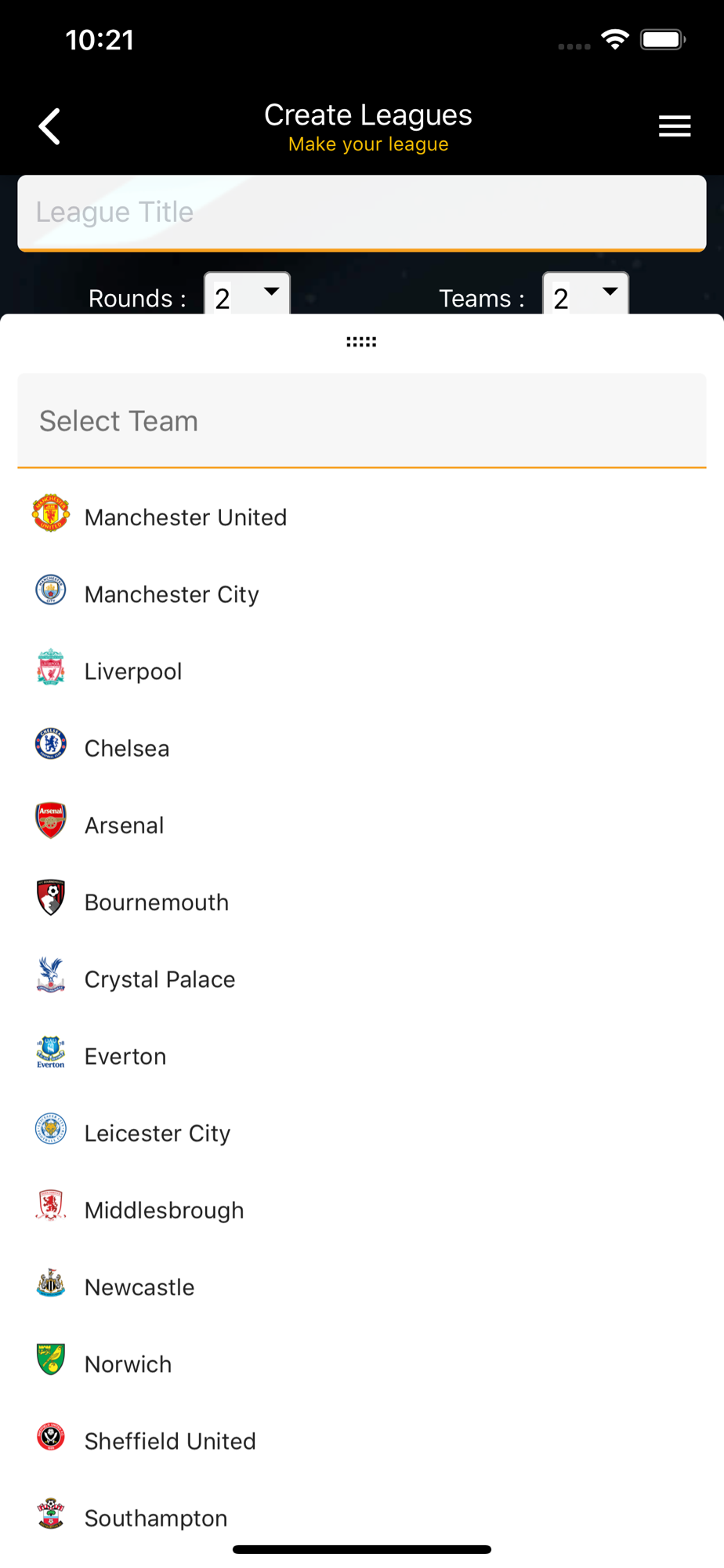Open the Teams count dropdown
This screenshot has height=1568, width=724.
585,296
